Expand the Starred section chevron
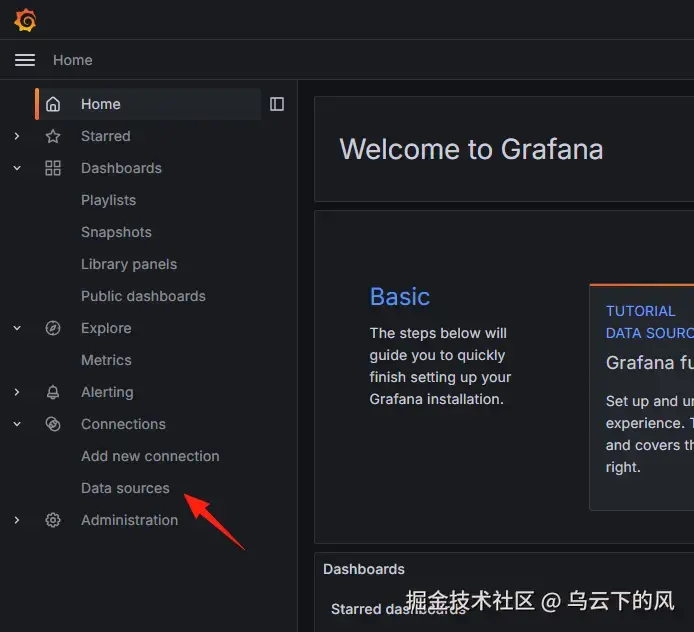This screenshot has width=694, height=632. 17,136
